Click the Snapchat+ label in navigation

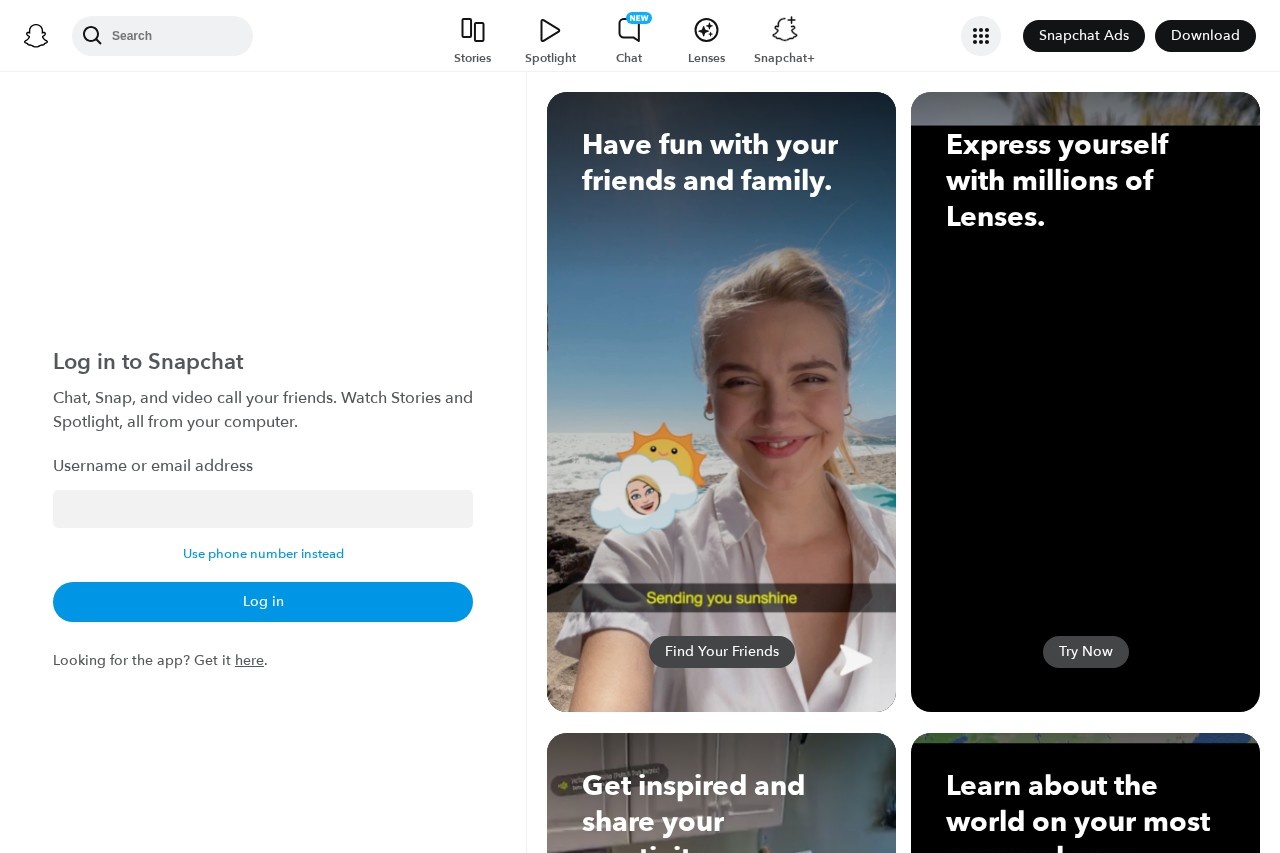coord(784,58)
